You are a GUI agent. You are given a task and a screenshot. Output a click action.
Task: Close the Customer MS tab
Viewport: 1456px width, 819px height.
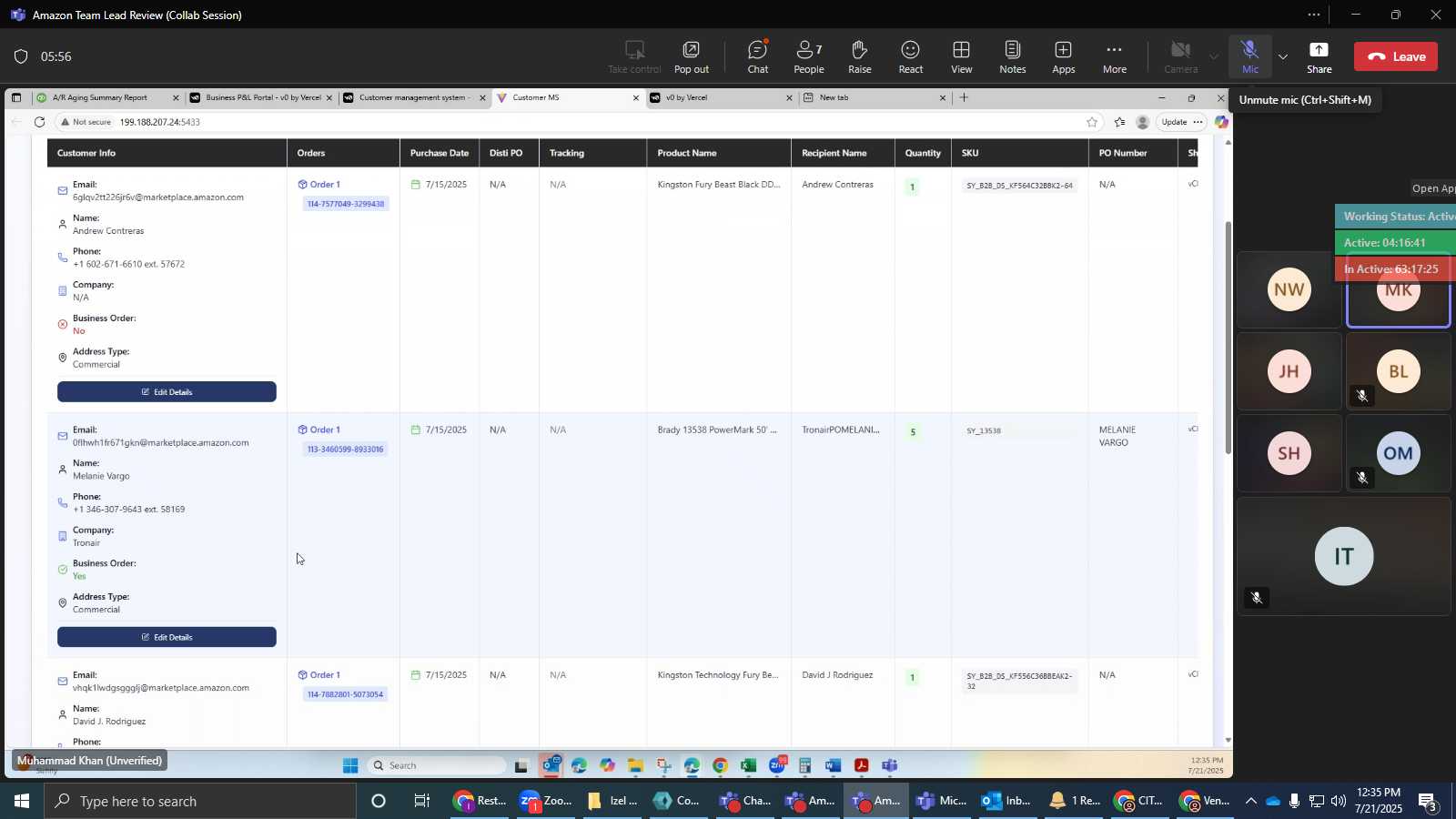[636, 97]
